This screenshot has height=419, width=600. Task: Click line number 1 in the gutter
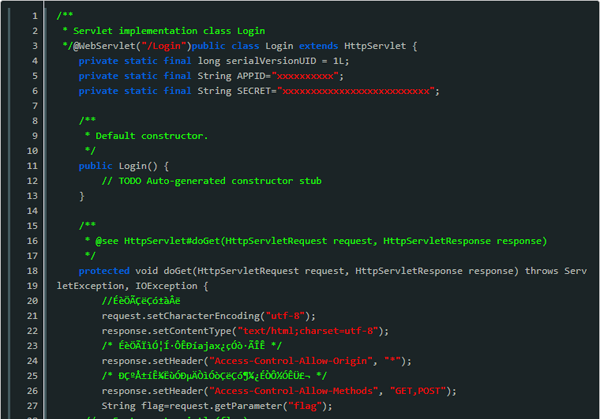click(35, 16)
